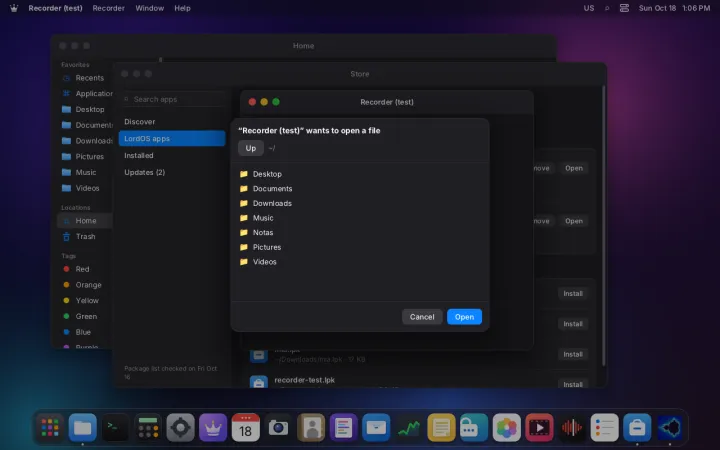This screenshot has width=720, height=450.
Task: Click the Search apps field in Store
Action: pyautogui.click(x=174, y=99)
